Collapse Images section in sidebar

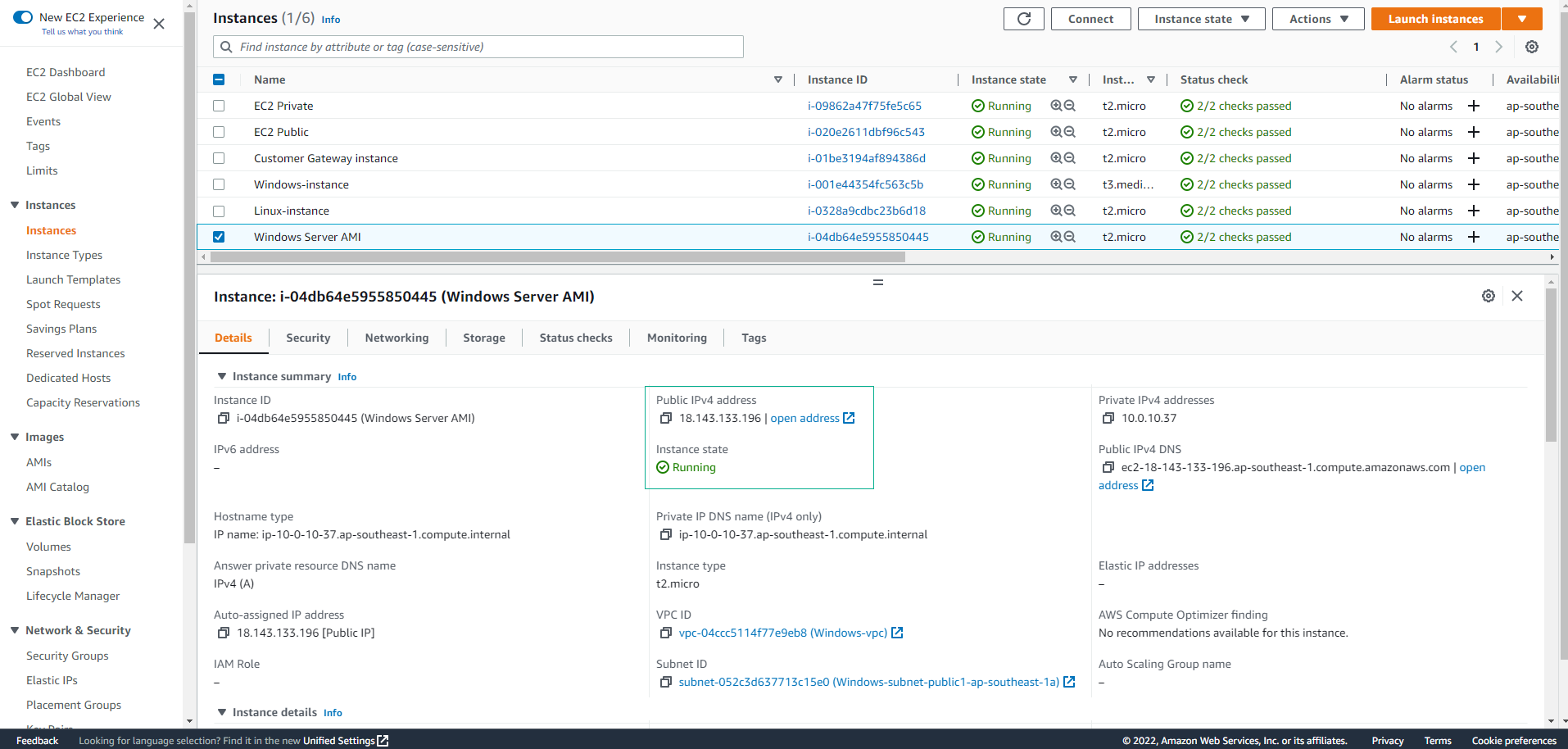(15, 437)
